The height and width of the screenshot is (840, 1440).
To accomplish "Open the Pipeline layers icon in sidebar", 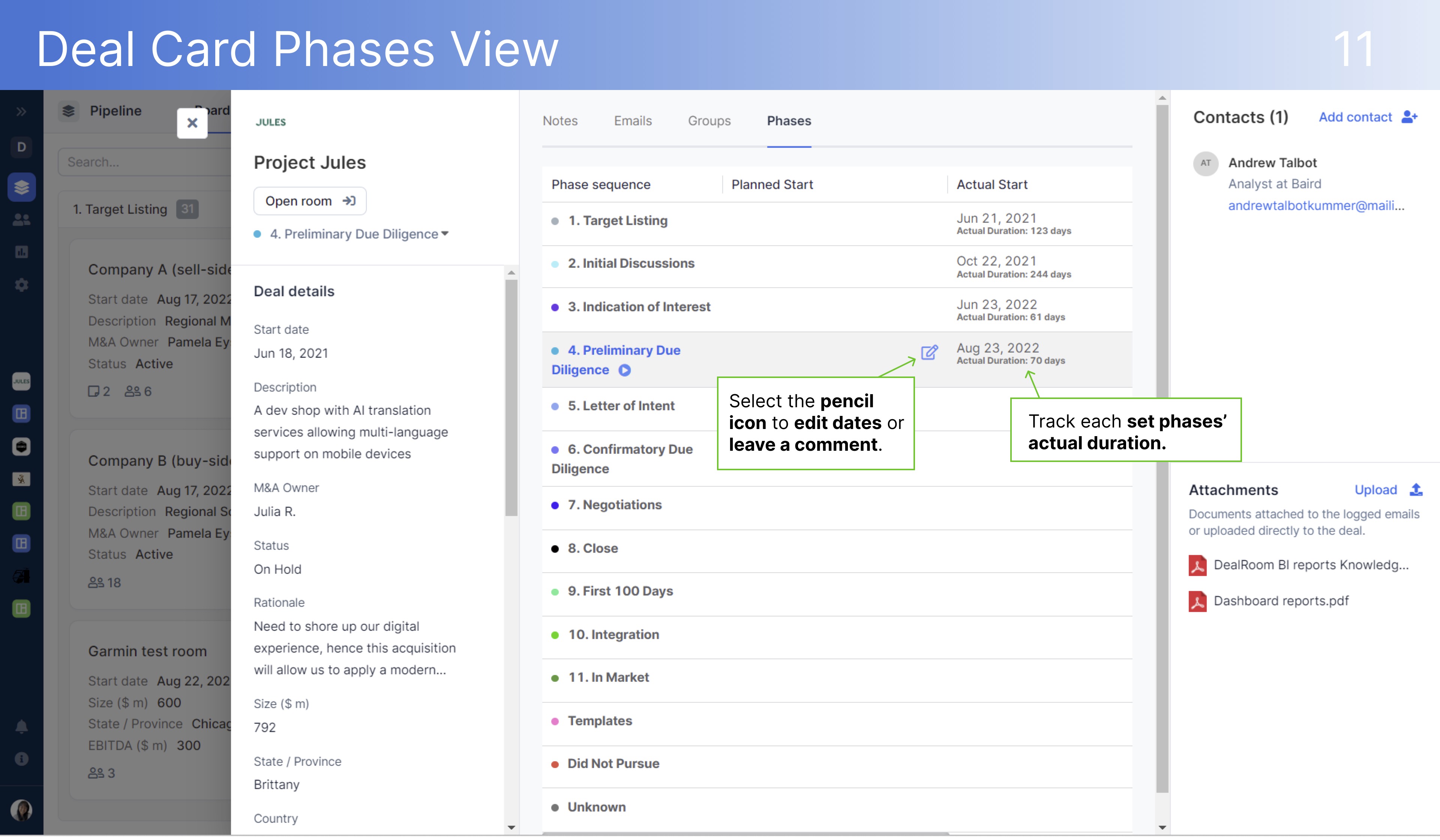I will 22,187.
